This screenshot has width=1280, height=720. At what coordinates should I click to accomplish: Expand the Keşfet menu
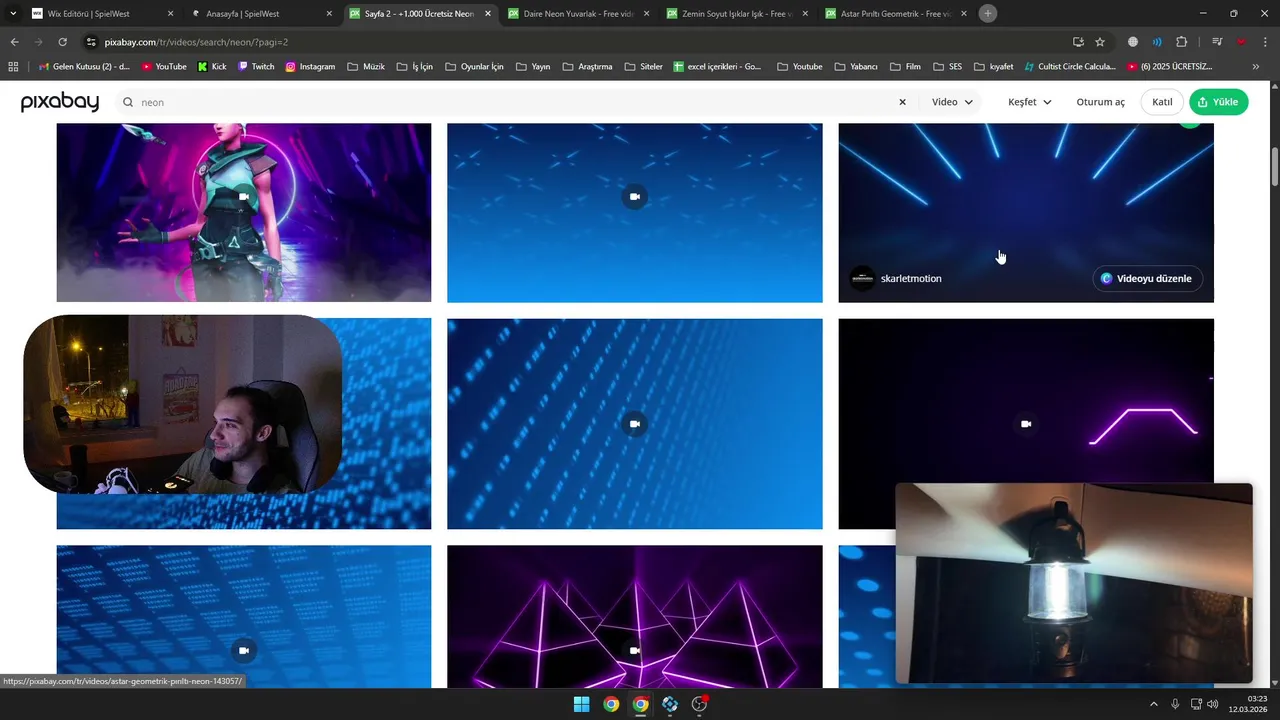tap(1029, 102)
